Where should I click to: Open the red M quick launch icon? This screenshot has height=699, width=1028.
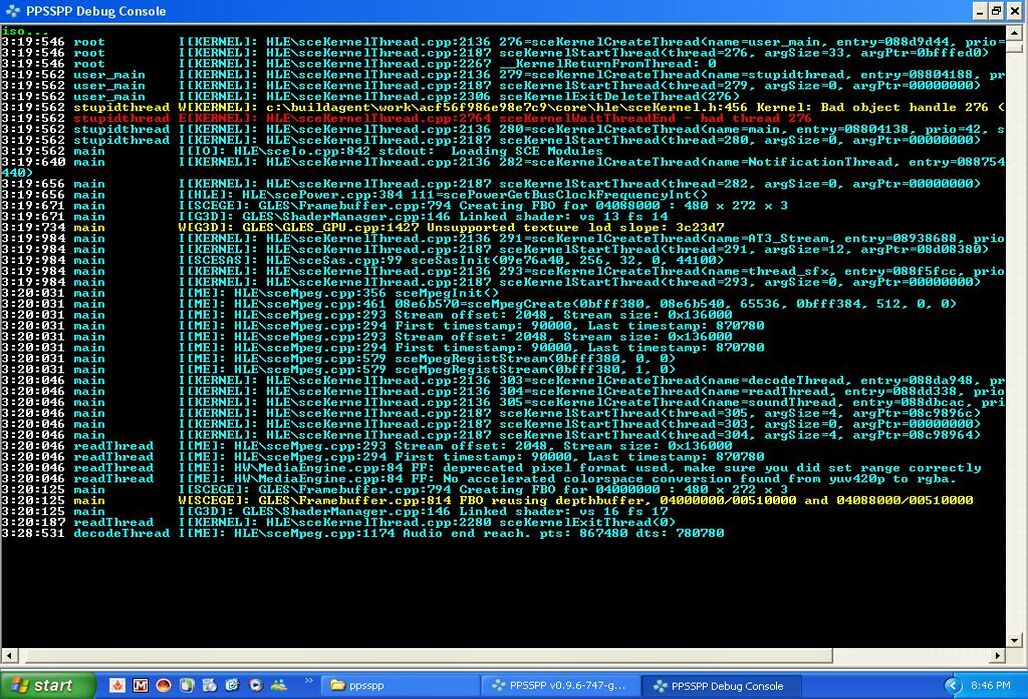coord(140,686)
